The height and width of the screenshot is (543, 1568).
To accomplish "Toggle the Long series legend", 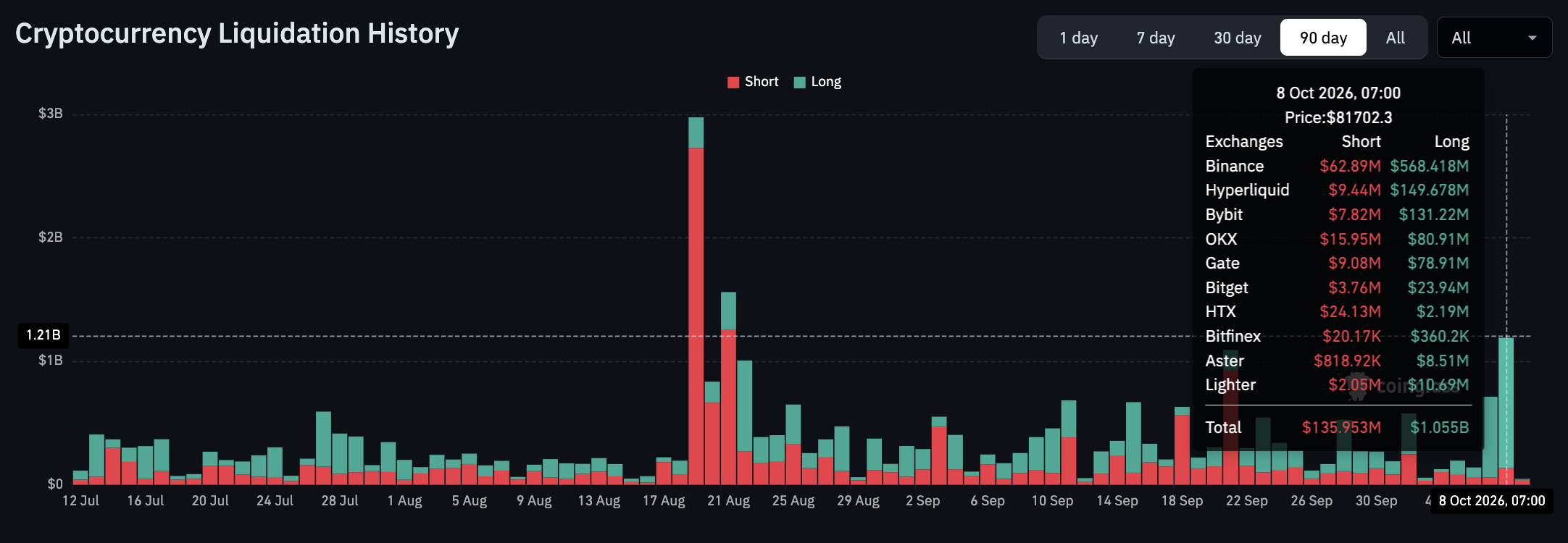I will pos(817,82).
